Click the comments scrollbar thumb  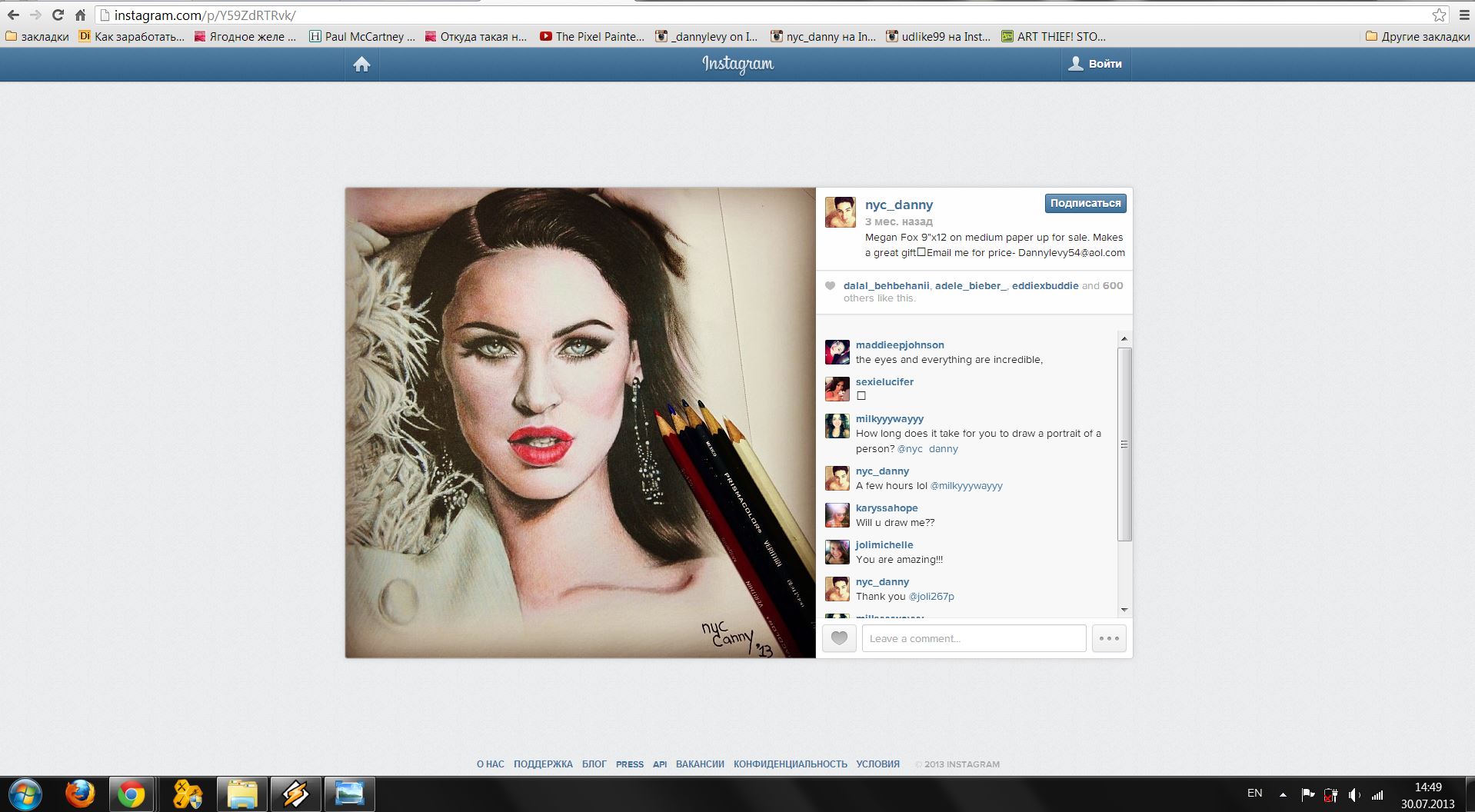coord(1124,444)
